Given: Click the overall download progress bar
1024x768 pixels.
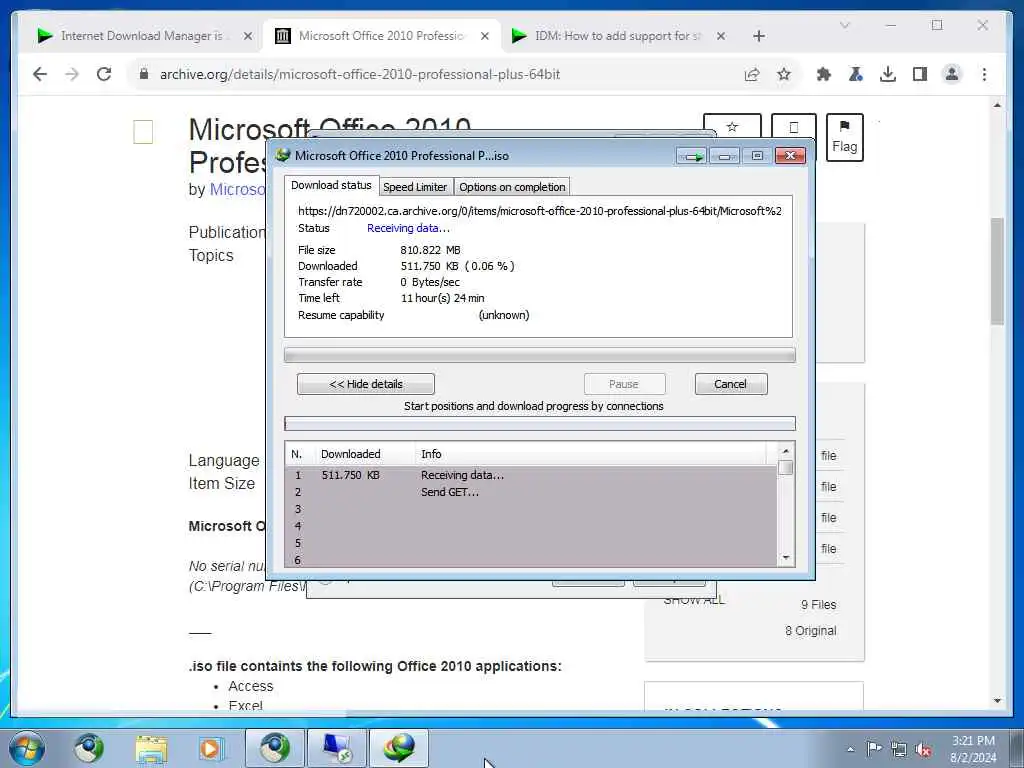Looking at the screenshot, I should click(539, 355).
